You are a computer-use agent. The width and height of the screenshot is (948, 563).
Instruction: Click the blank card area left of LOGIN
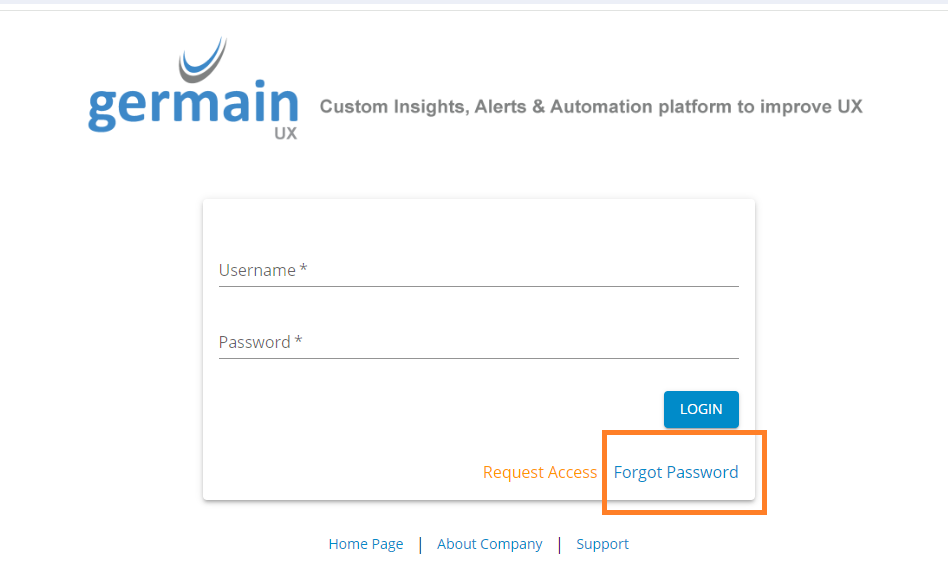point(430,409)
